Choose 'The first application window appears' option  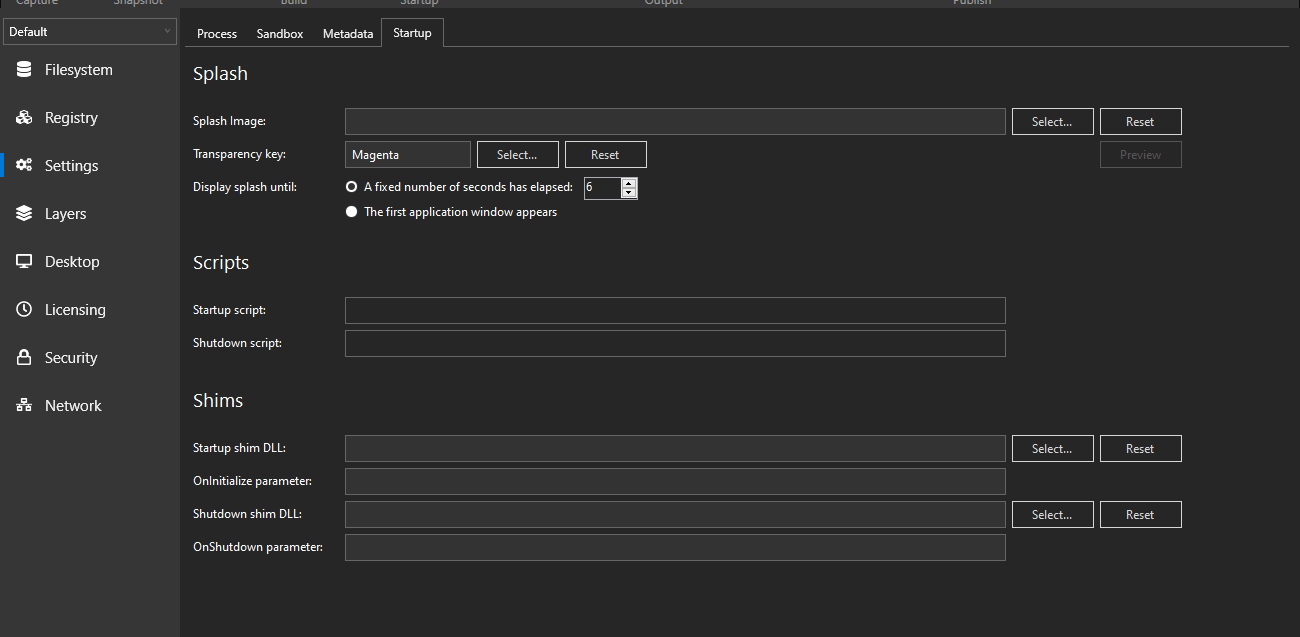pyautogui.click(x=351, y=211)
